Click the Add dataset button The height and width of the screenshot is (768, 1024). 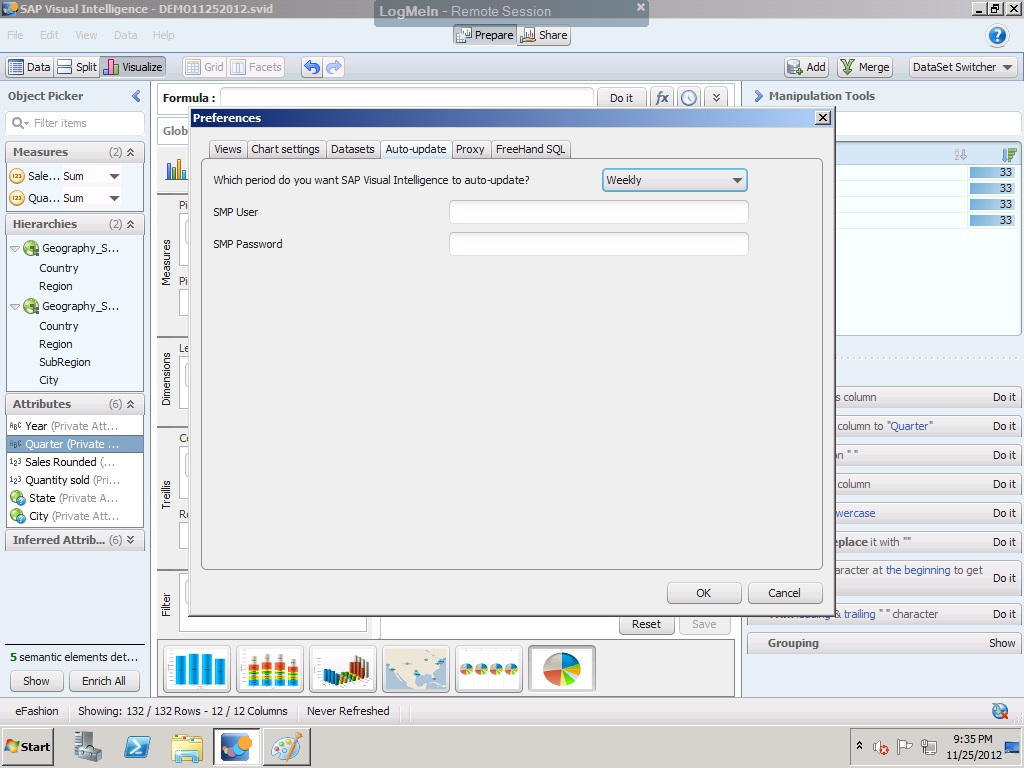pos(807,67)
